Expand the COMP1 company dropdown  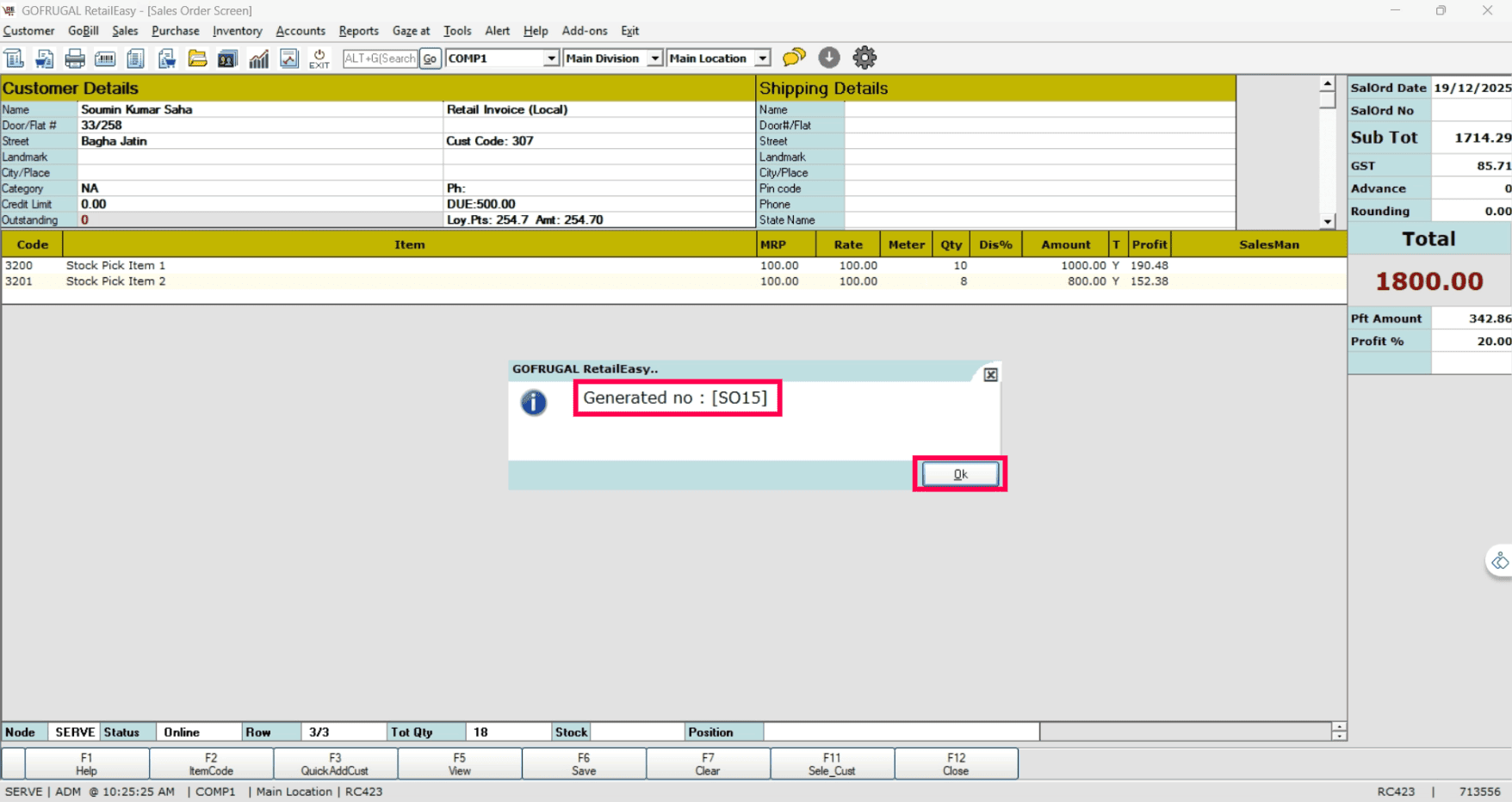tap(551, 59)
